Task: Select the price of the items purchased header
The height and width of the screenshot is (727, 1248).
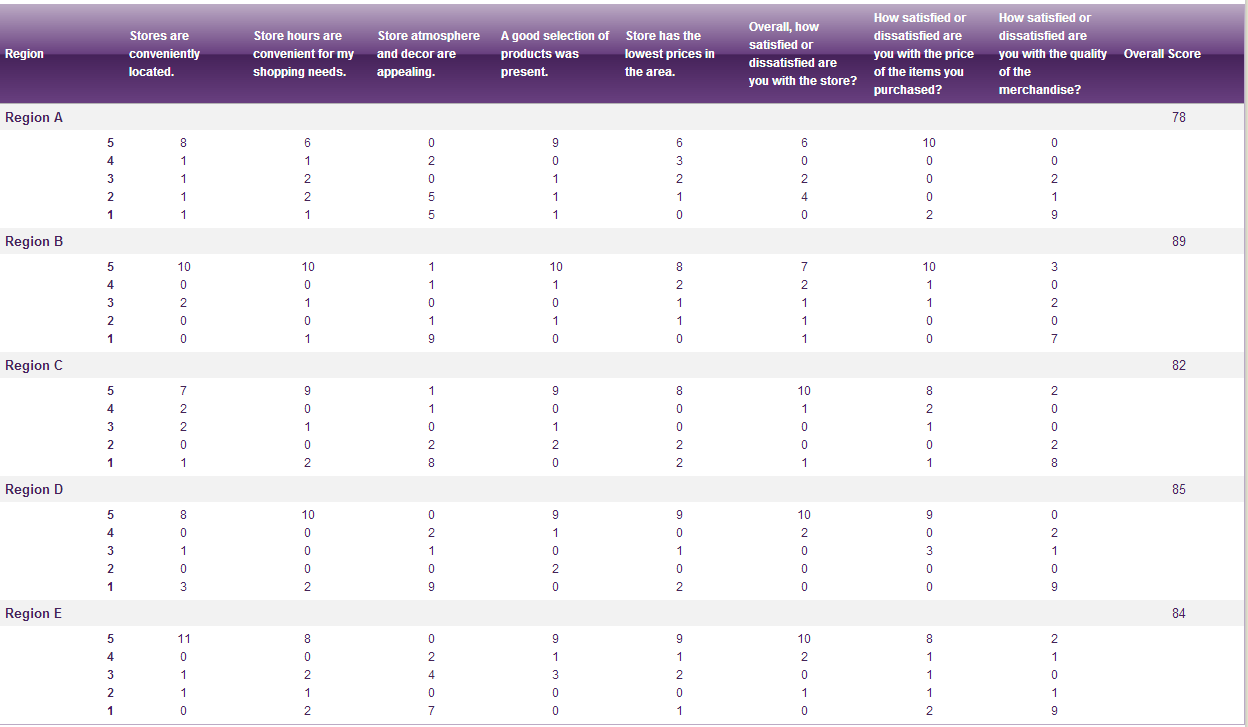Action: [x=924, y=54]
